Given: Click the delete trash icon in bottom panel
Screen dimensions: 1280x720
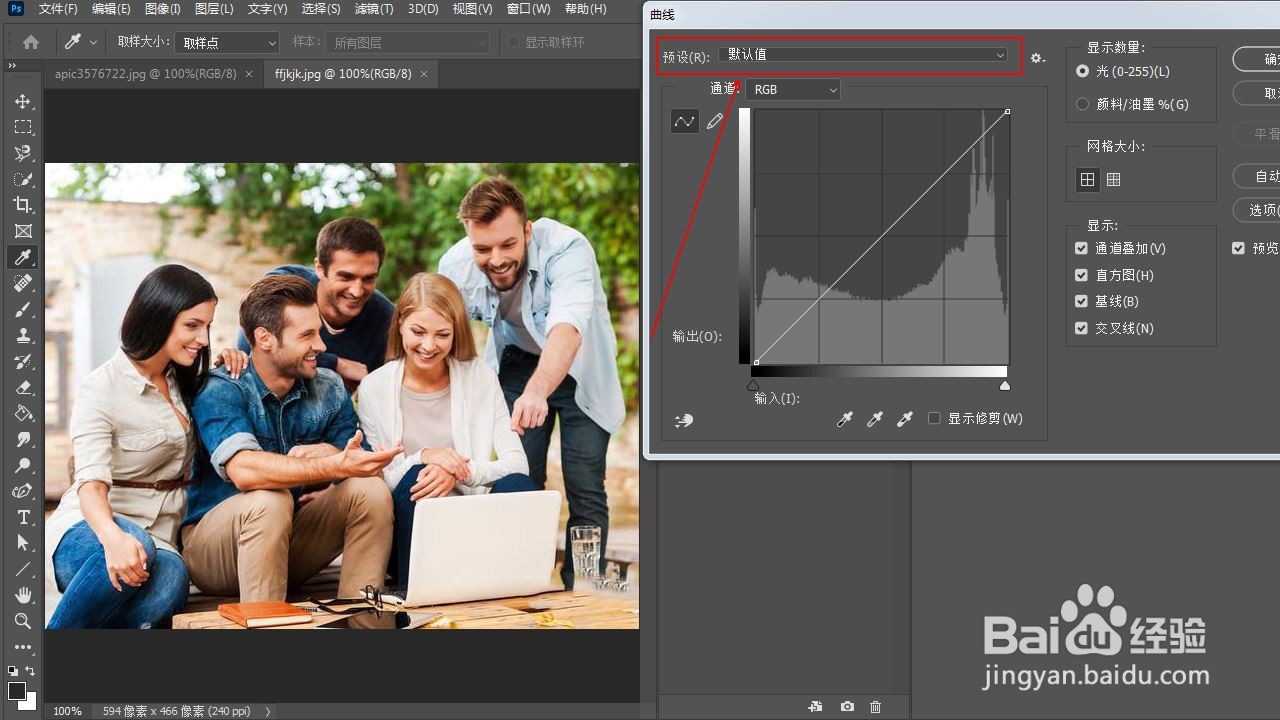Looking at the screenshot, I should click(x=876, y=707).
